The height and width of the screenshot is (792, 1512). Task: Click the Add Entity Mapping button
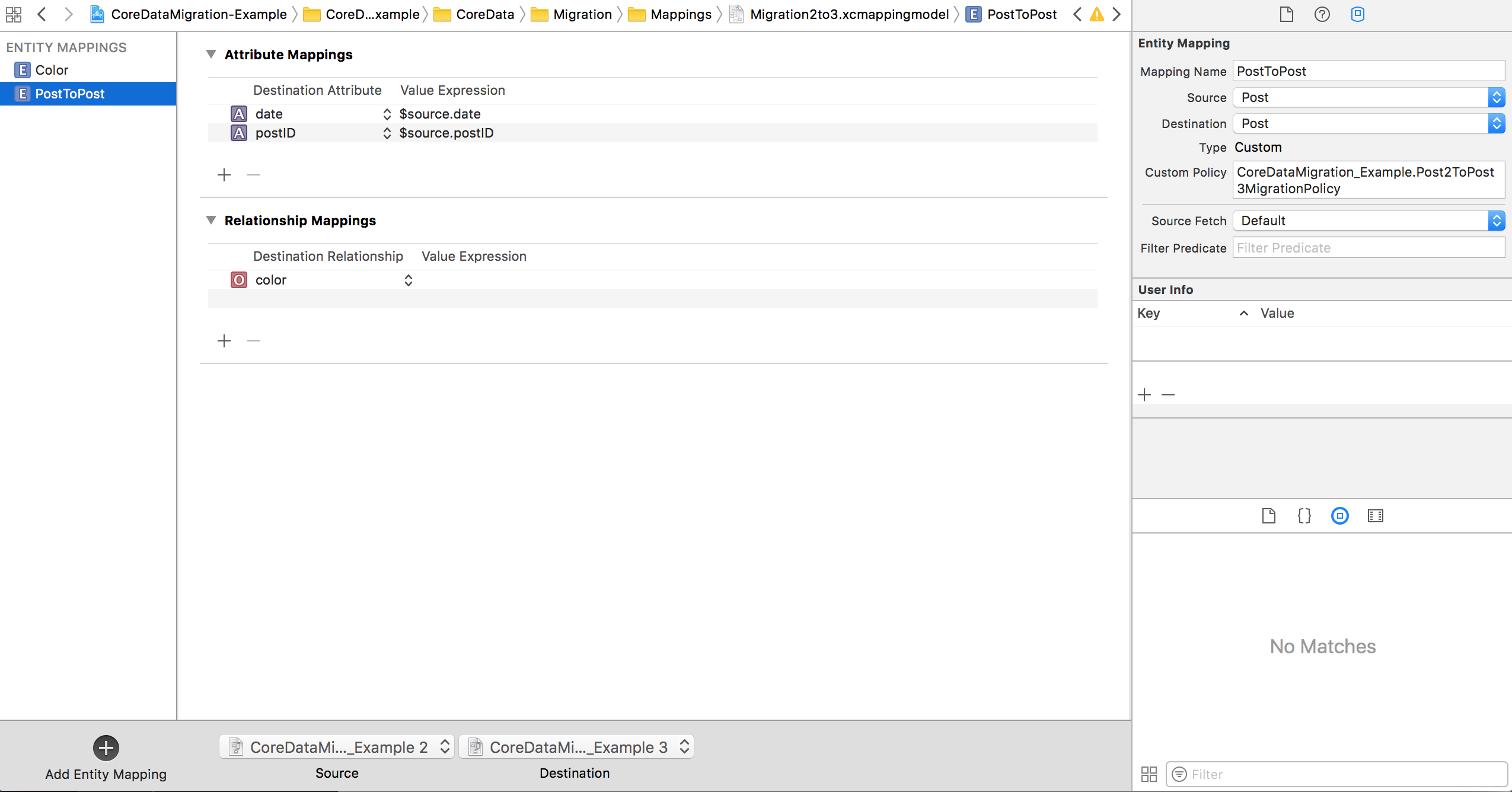tap(106, 748)
